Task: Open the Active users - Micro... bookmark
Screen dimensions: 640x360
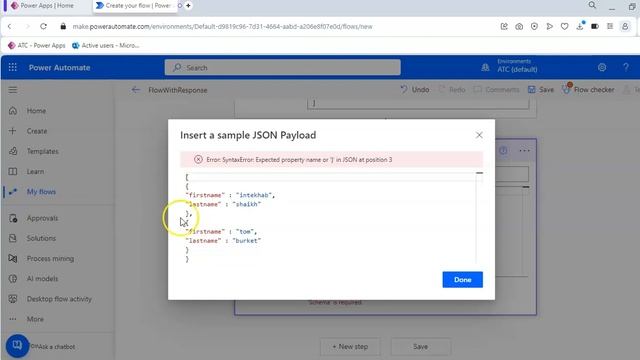Action: coord(106,45)
